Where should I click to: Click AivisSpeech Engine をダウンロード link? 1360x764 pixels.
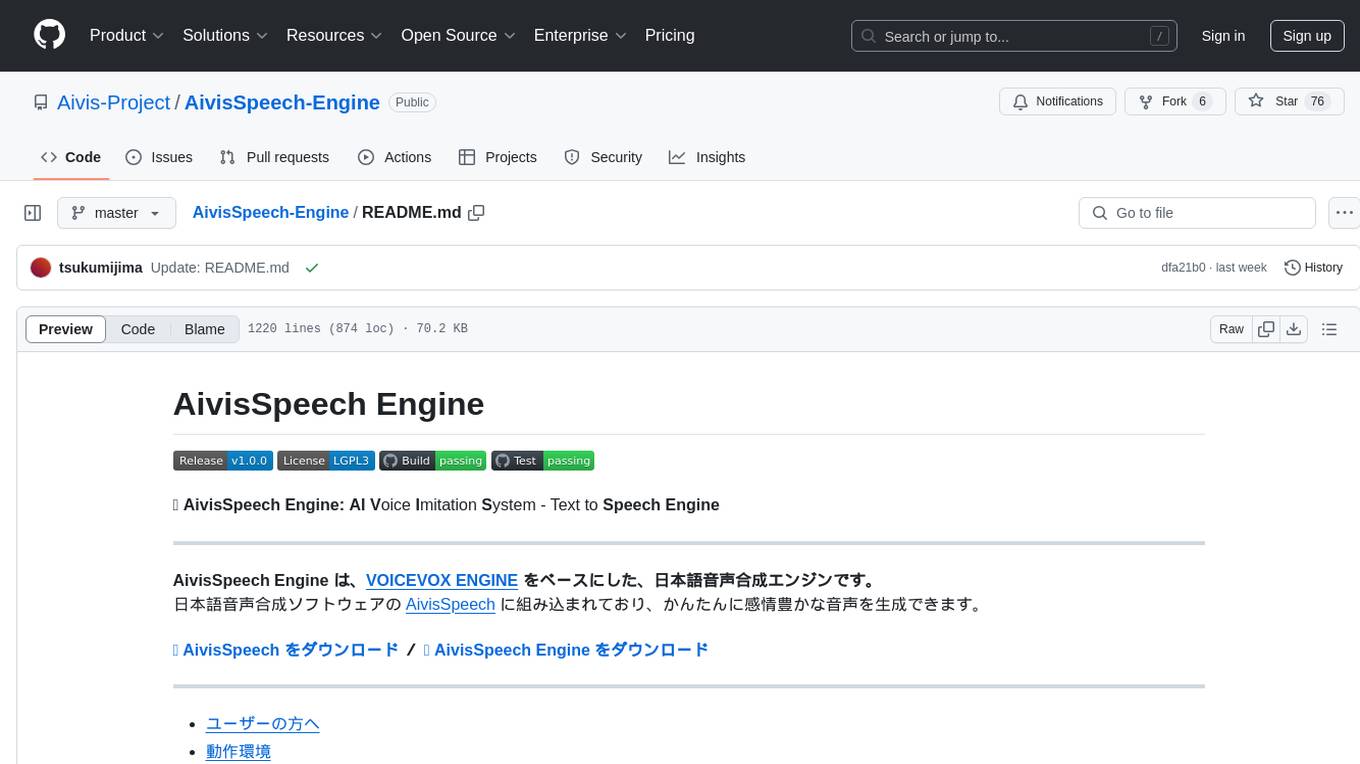566,650
